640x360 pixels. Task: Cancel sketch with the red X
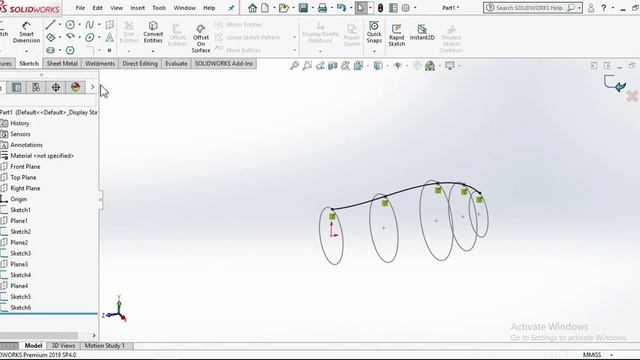[632, 96]
